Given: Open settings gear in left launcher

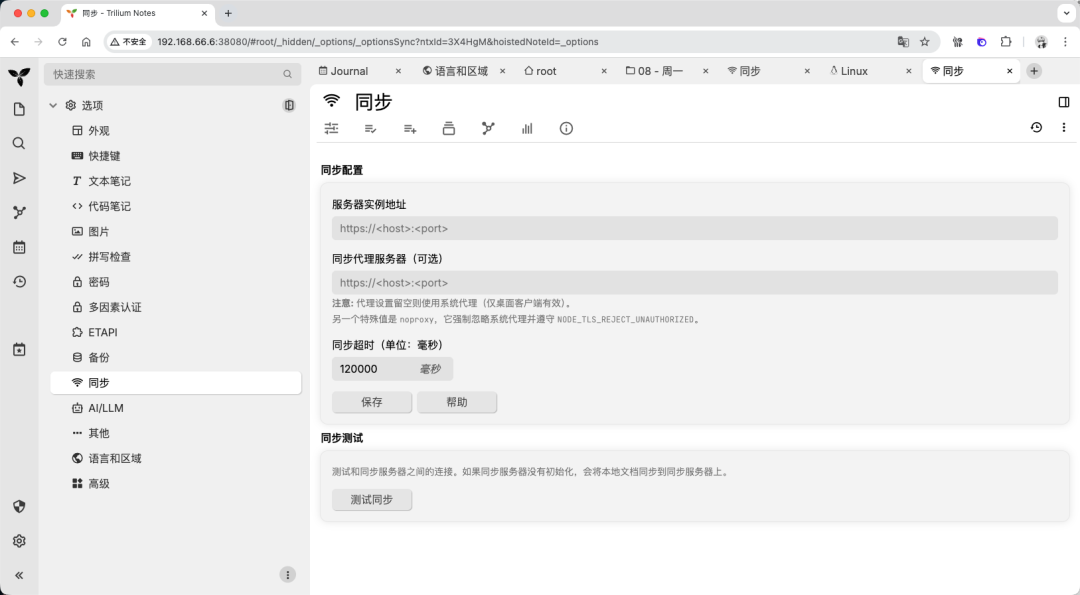Looking at the screenshot, I should click(x=19, y=541).
